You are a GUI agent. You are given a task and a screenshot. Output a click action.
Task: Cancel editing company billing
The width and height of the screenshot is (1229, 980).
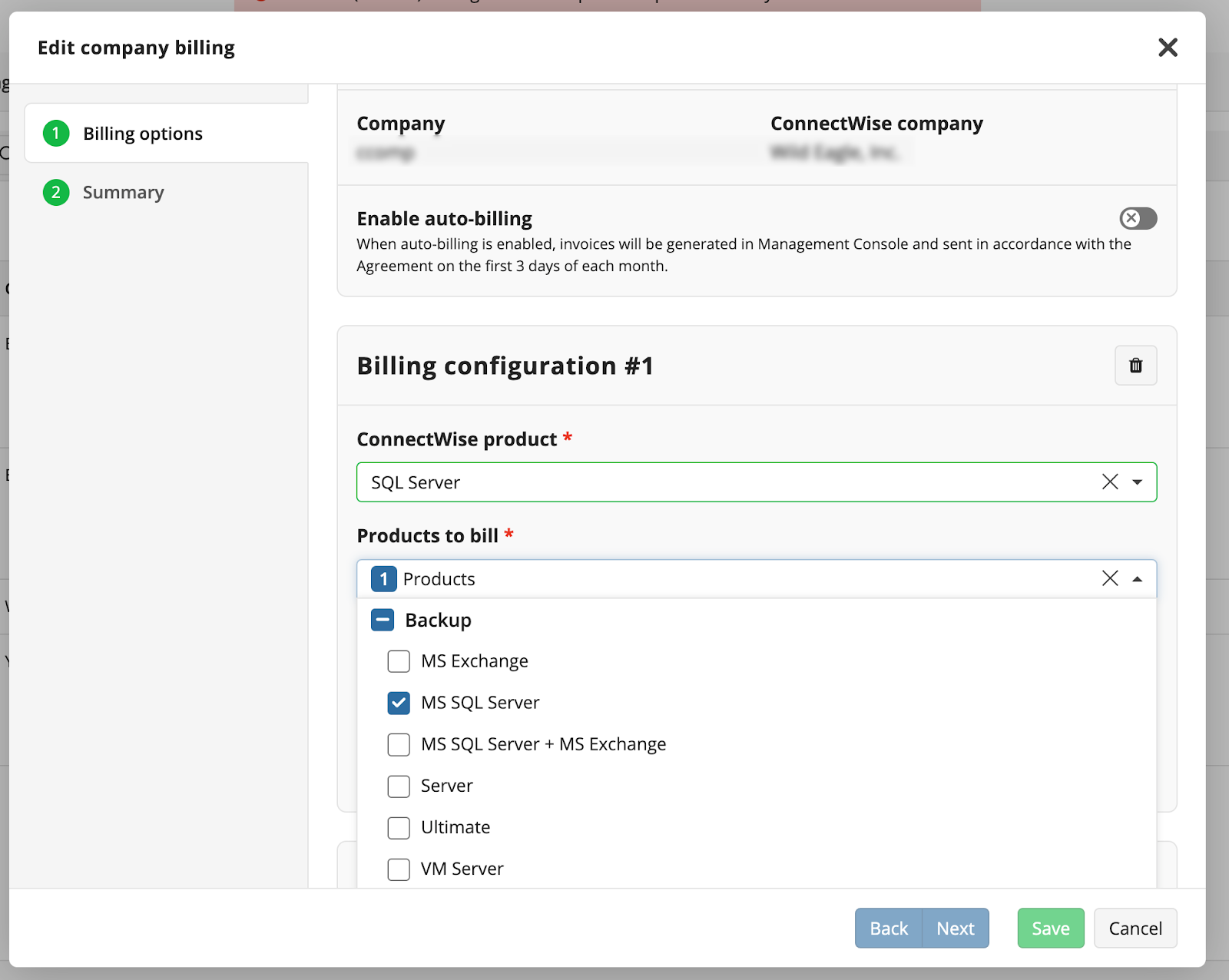coord(1135,928)
